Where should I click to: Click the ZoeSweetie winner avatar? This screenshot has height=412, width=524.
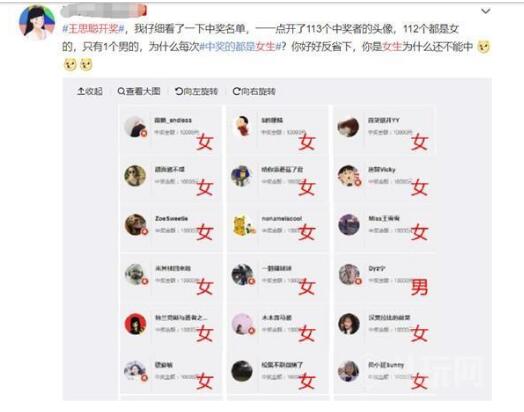[x=135, y=225]
